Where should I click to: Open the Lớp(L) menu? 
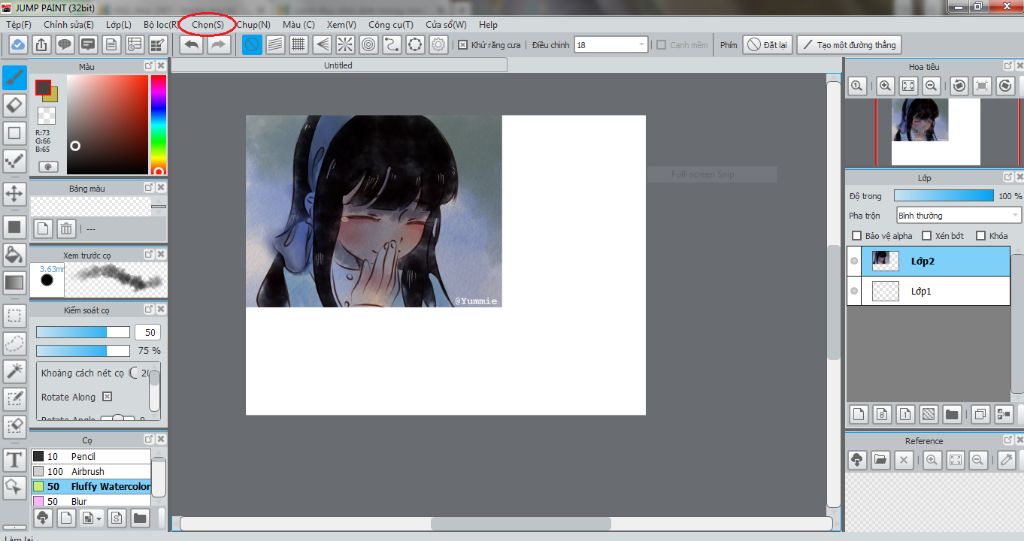click(x=119, y=24)
